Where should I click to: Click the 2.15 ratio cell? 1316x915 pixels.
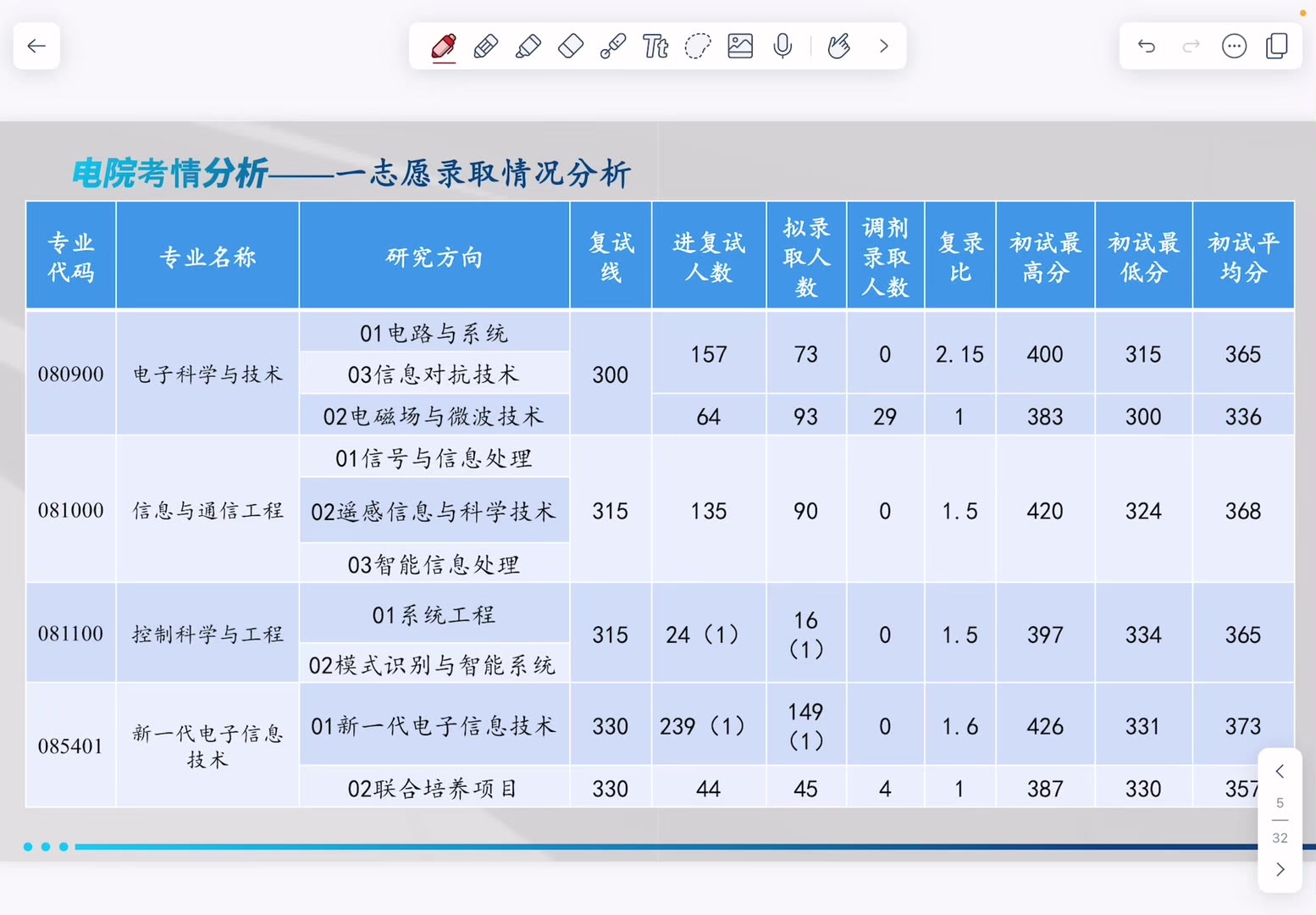[x=960, y=353]
